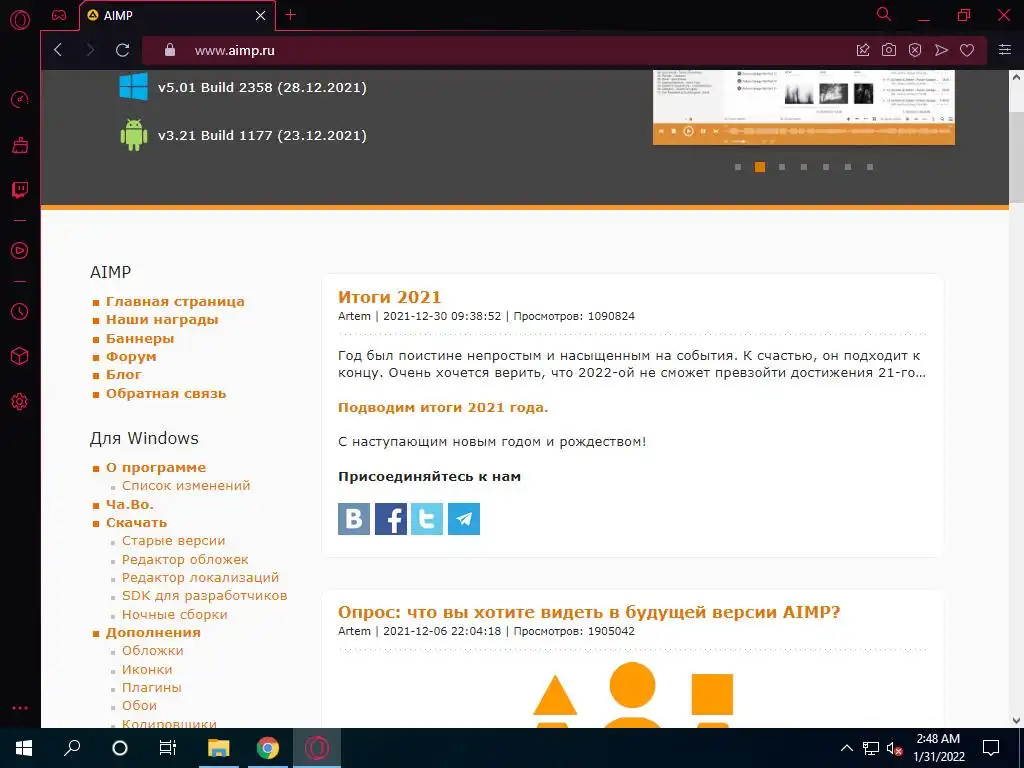Click the page vertical scrollbar thumb

coord(1016,157)
